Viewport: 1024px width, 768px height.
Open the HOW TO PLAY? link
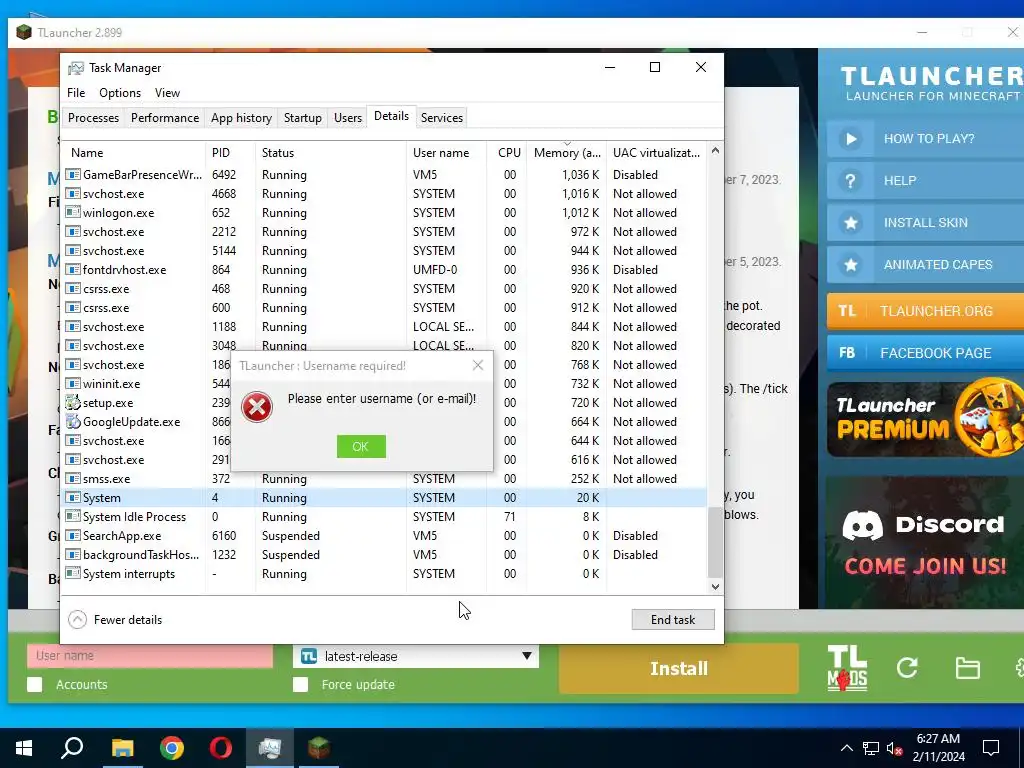925,138
